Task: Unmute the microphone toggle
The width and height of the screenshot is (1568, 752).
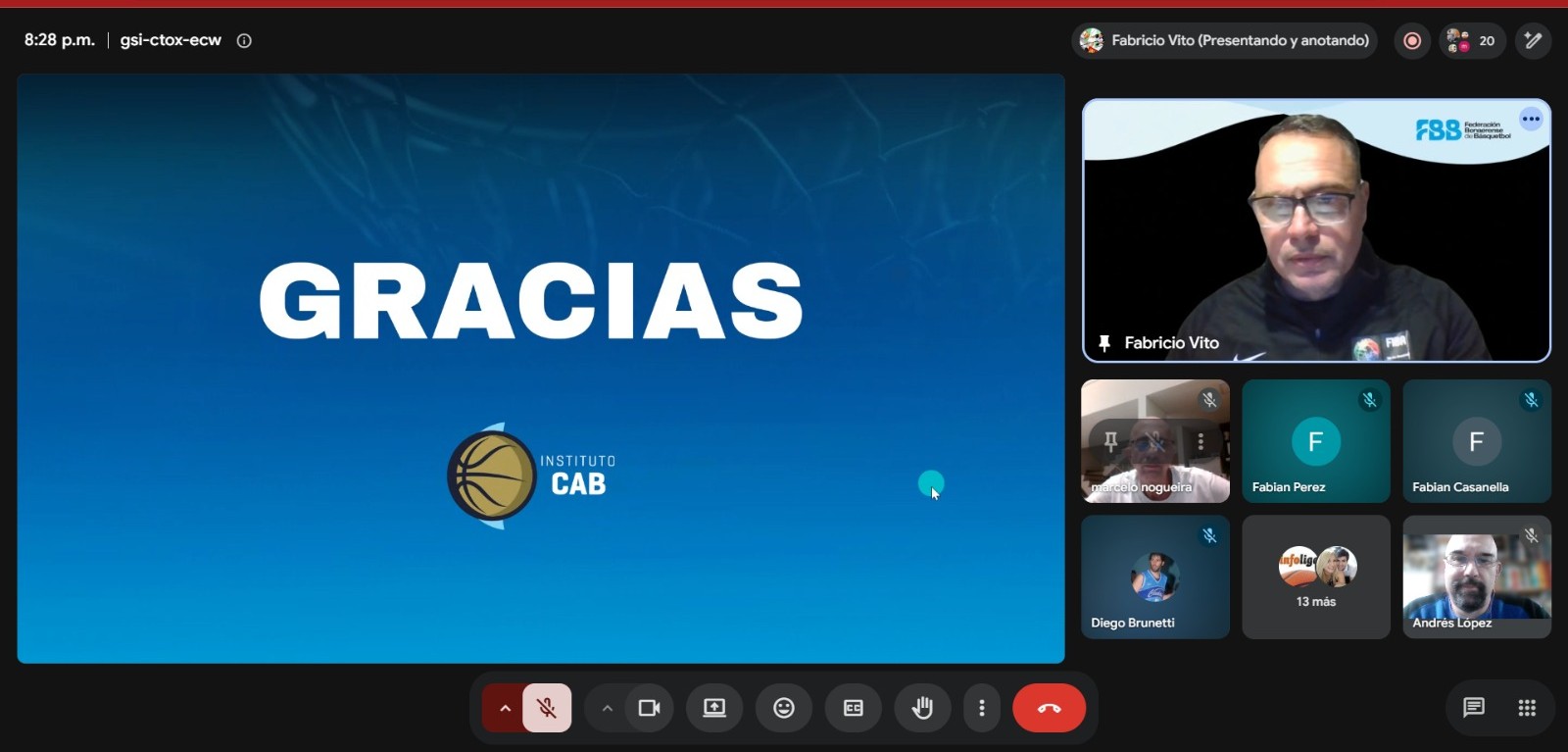Action: coord(547,708)
